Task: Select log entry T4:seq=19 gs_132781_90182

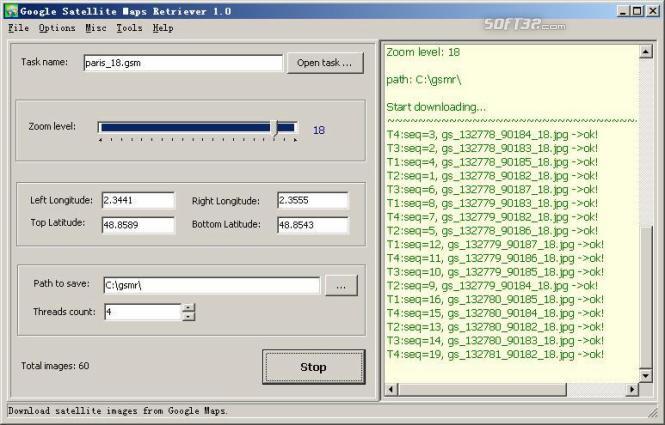Action: click(495, 354)
